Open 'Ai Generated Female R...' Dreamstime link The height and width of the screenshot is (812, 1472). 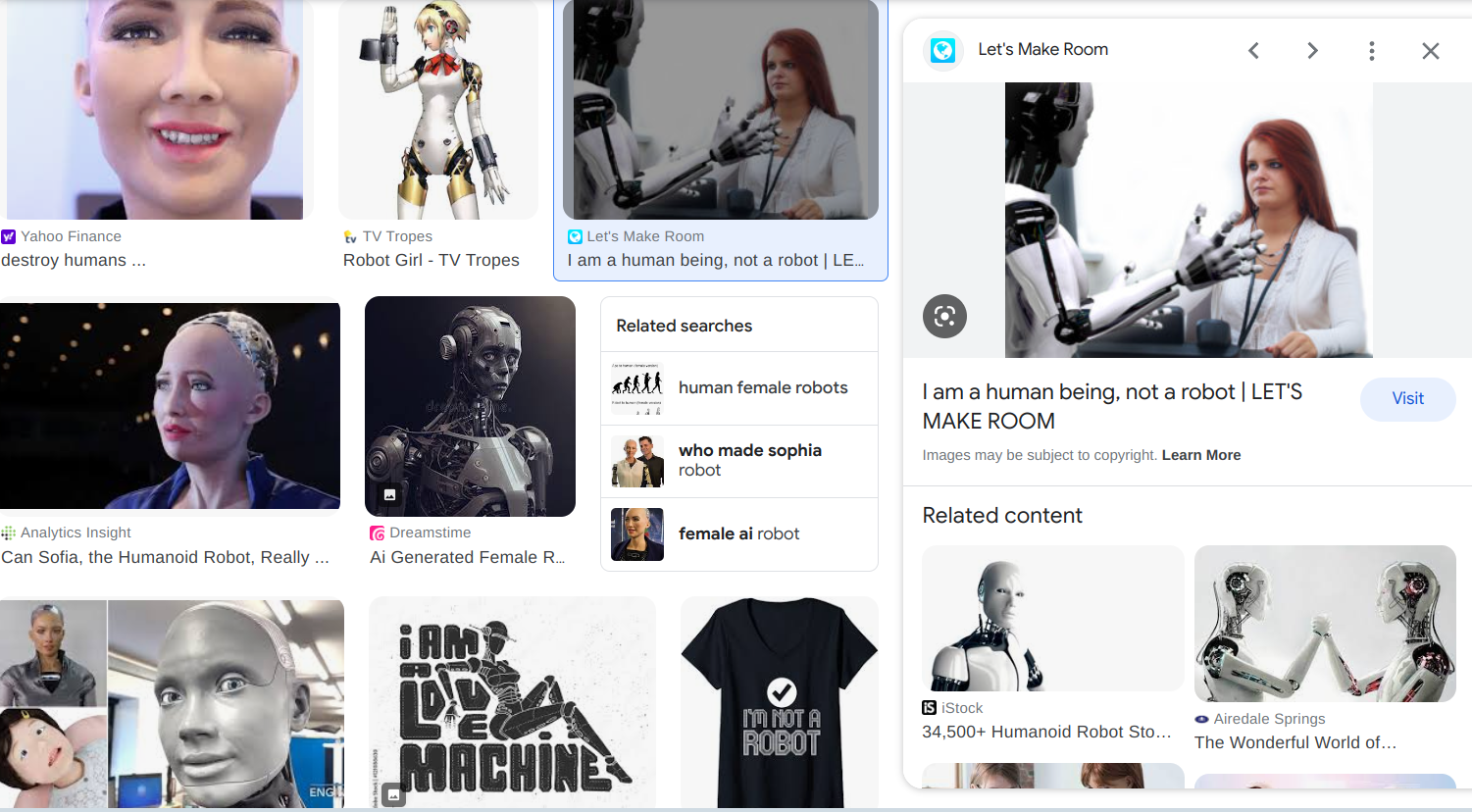tap(468, 557)
